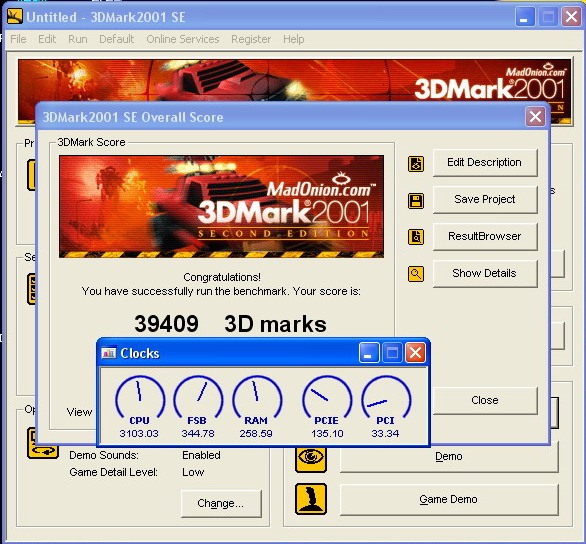The image size is (586, 544).
Task: Open the File menu
Action: pos(18,39)
